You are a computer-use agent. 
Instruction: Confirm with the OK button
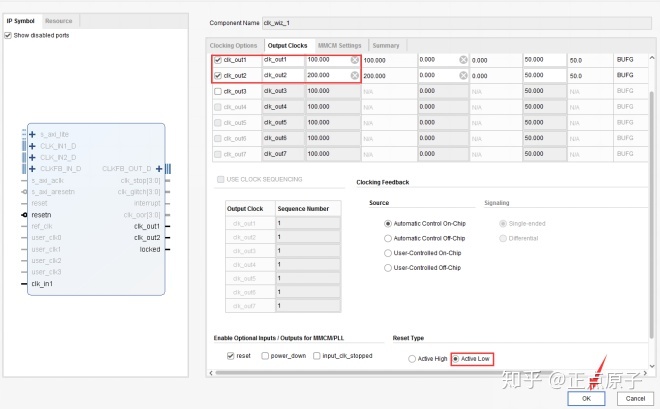(586, 398)
